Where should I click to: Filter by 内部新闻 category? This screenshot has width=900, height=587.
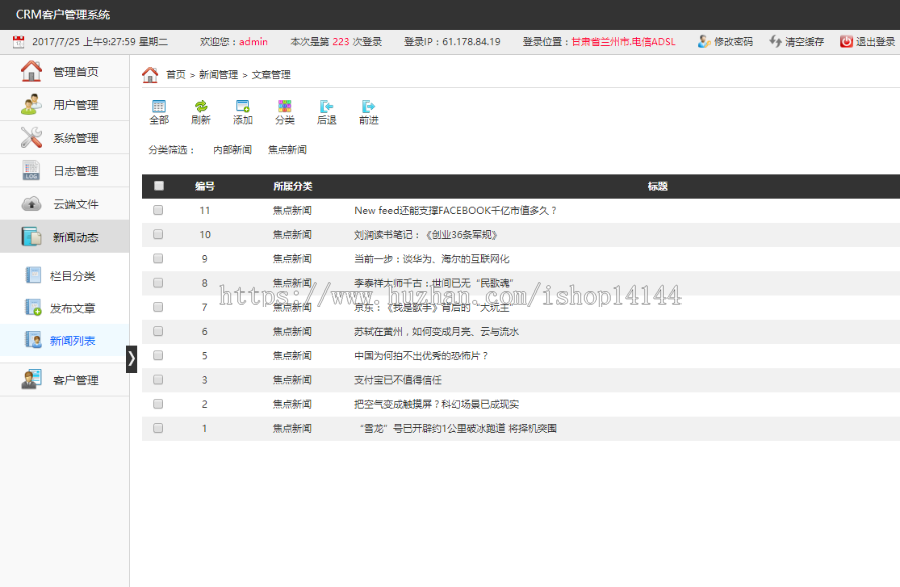click(232, 150)
